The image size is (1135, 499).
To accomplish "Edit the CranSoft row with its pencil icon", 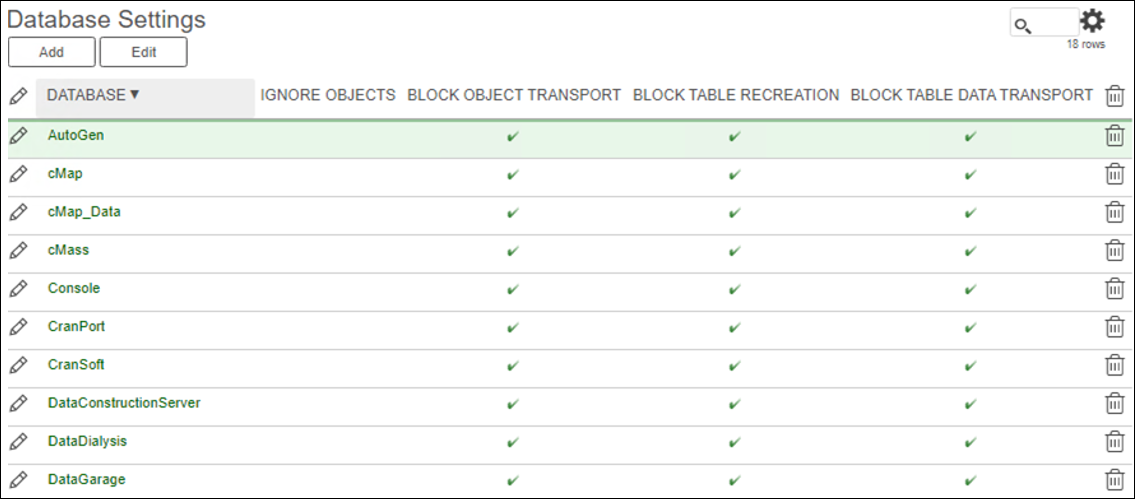I will [19, 364].
